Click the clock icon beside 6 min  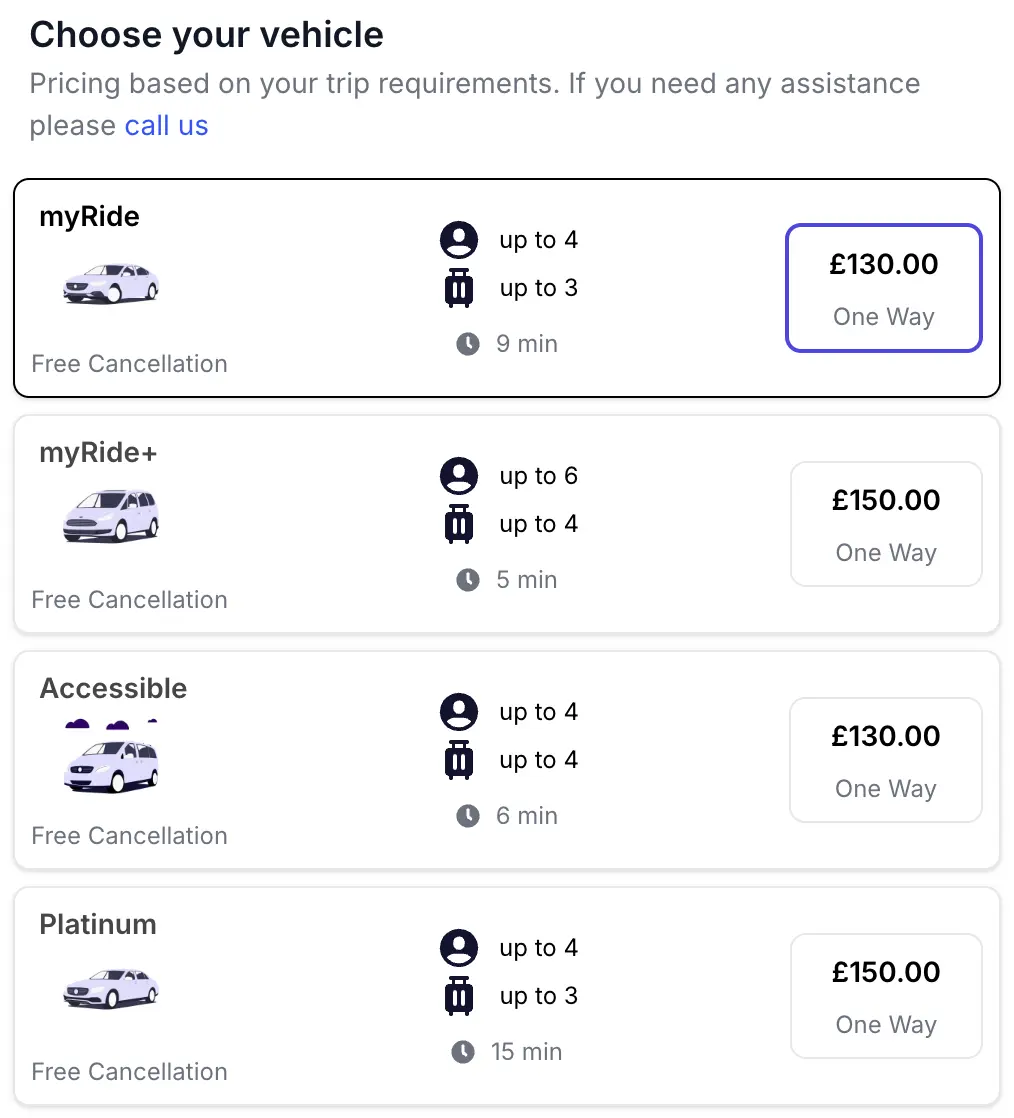pyautogui.click(x=468, y=816)
